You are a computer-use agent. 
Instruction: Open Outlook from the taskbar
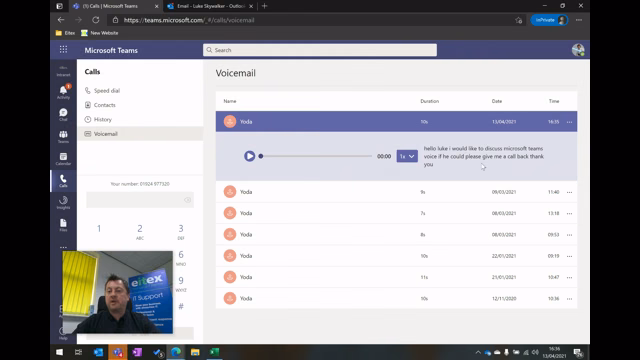98,352
